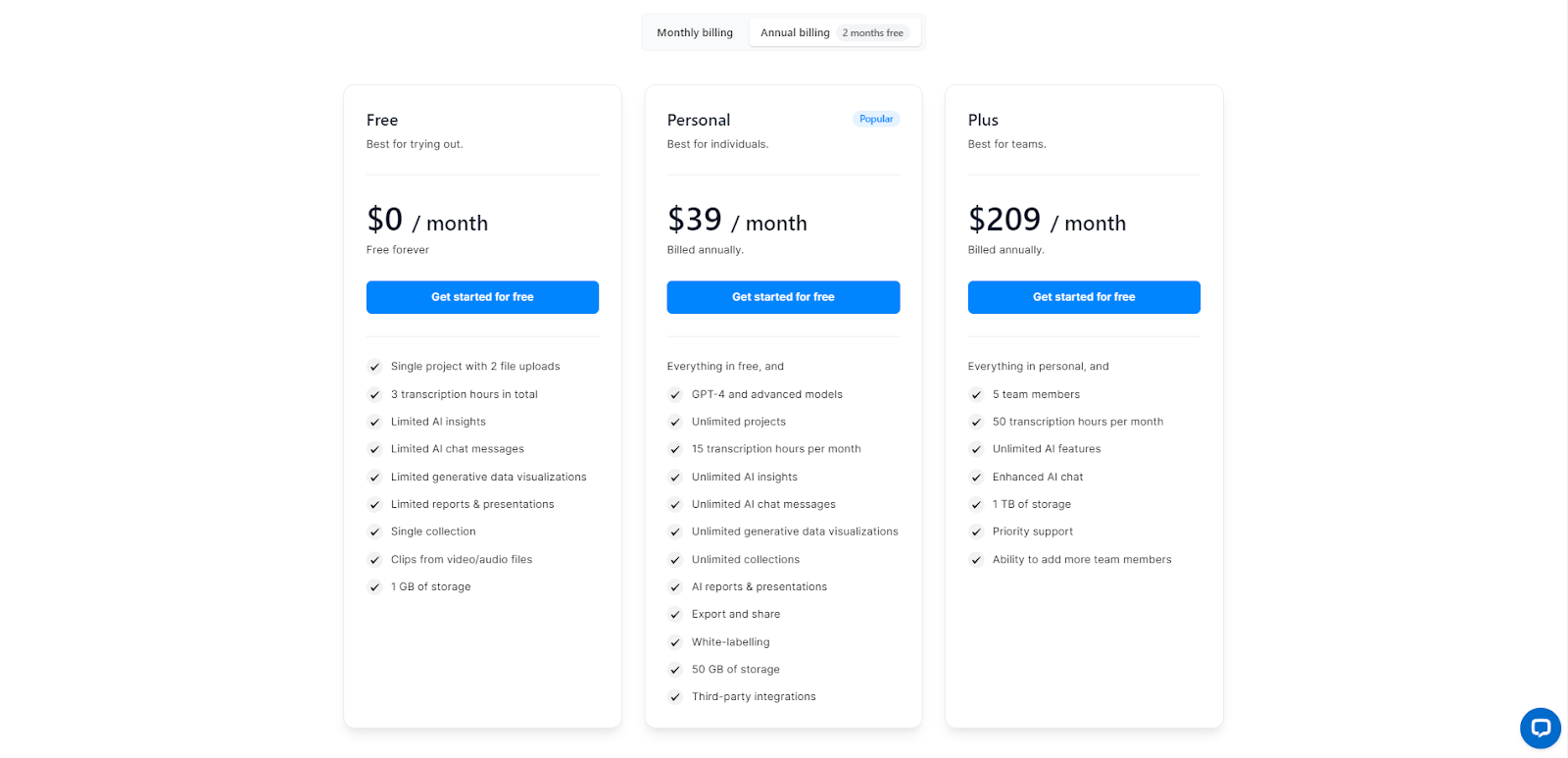This screenshot has width=1568, height=758.
Task: Get started for free on Personal plan
Action: pos(783,297)
